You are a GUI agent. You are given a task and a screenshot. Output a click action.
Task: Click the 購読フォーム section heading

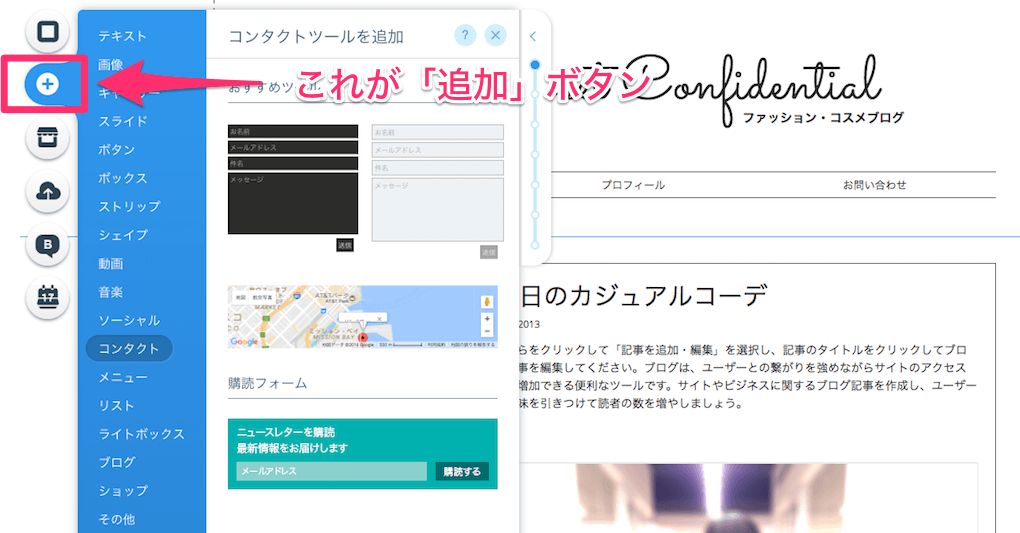click(x=267, y=383)
